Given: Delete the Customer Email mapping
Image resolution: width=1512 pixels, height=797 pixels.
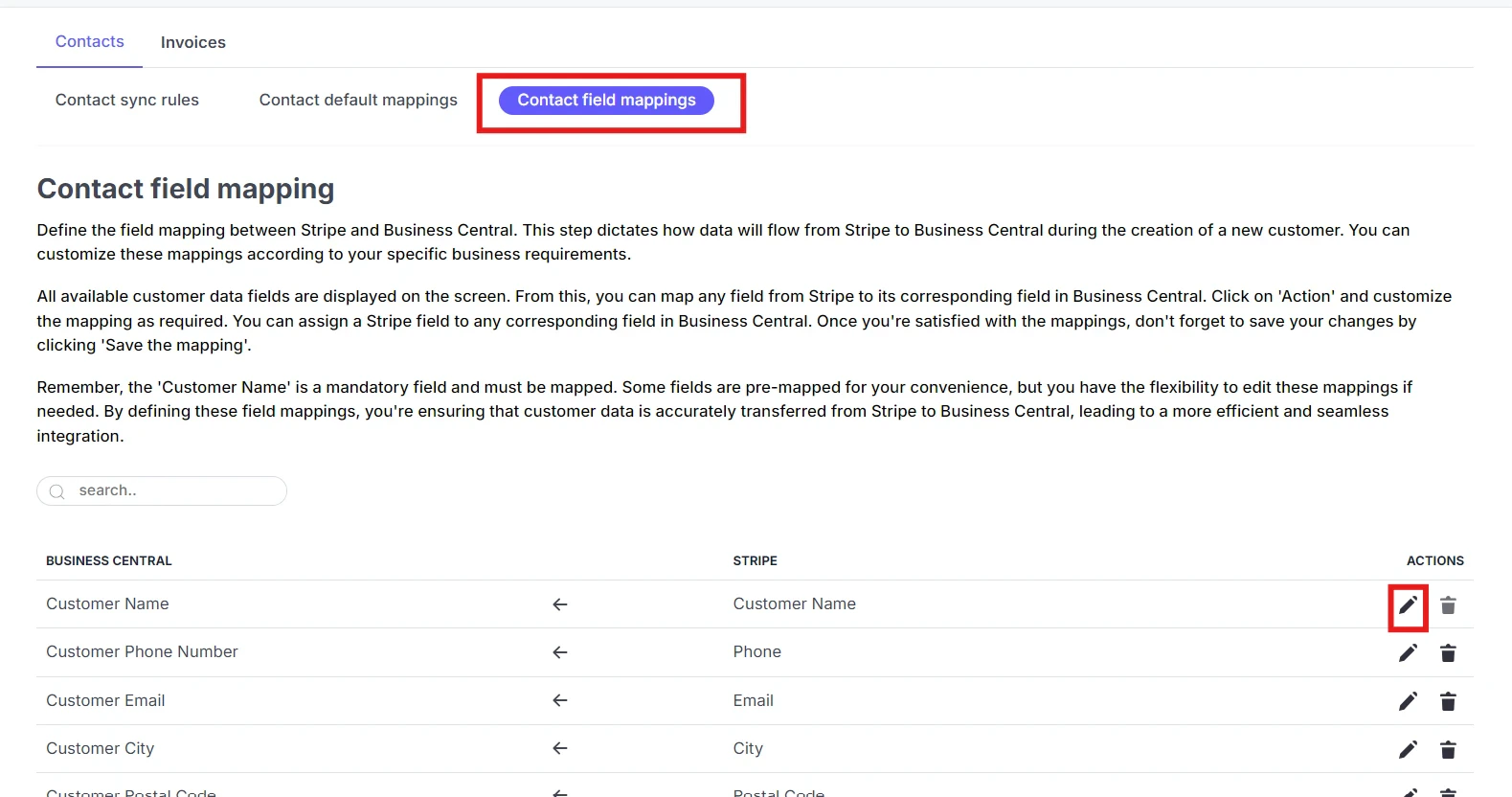Looking at the screenshot, I should tap(1448, 701).
